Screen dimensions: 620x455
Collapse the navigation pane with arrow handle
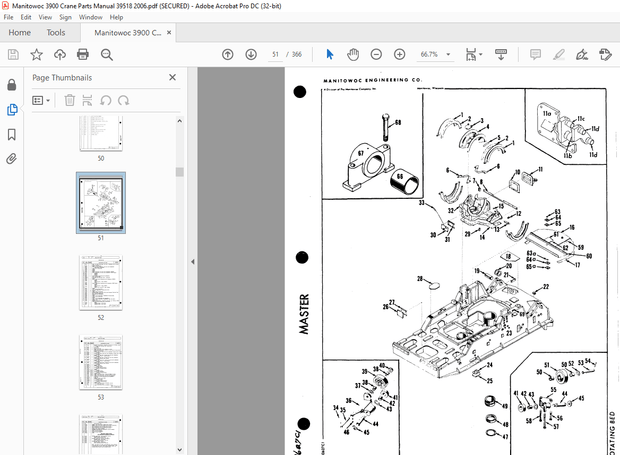[193, 262]
